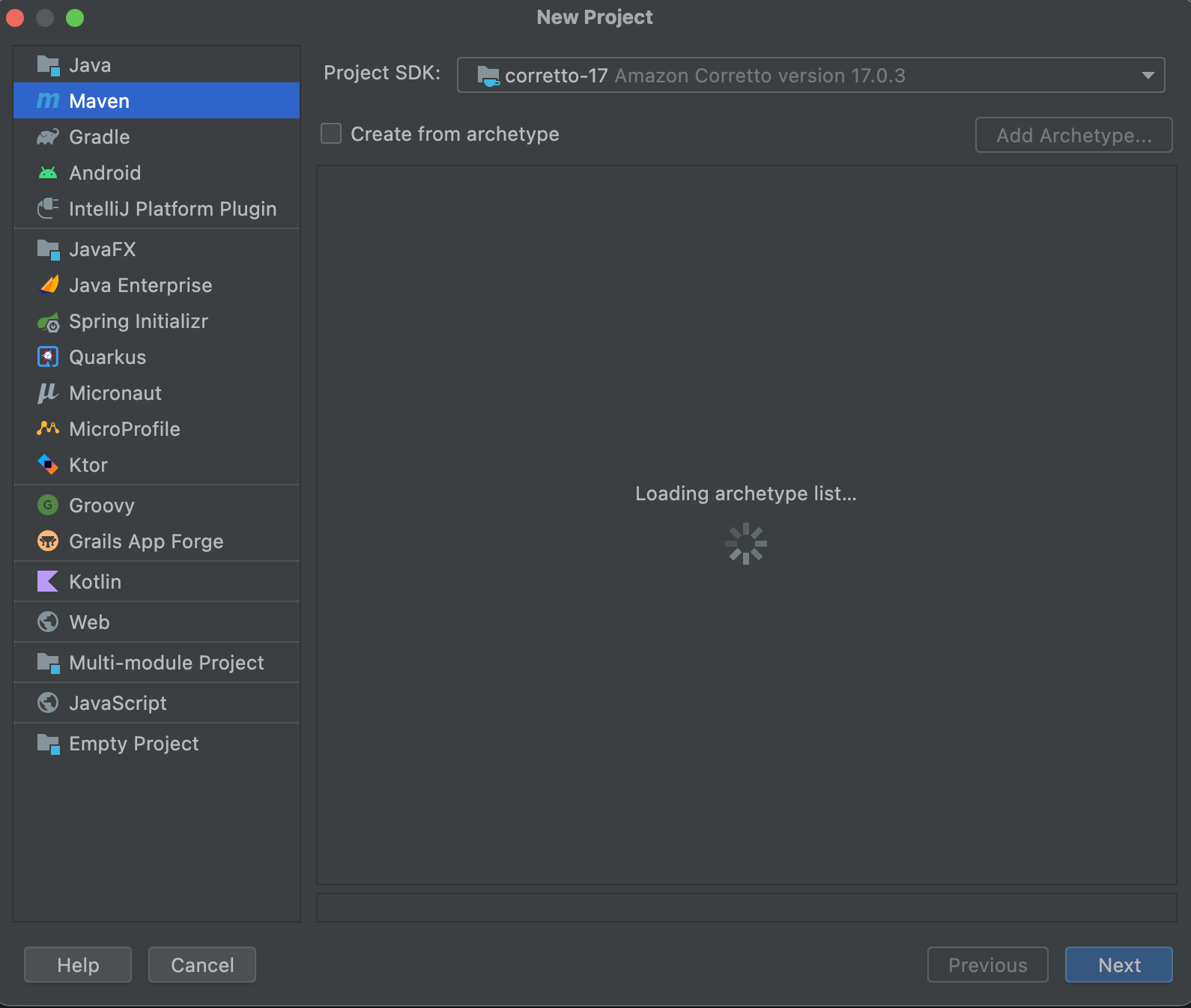
Task: Click the Add Archetype... button
Action: pyautogui.click(x=1074, y=135)
